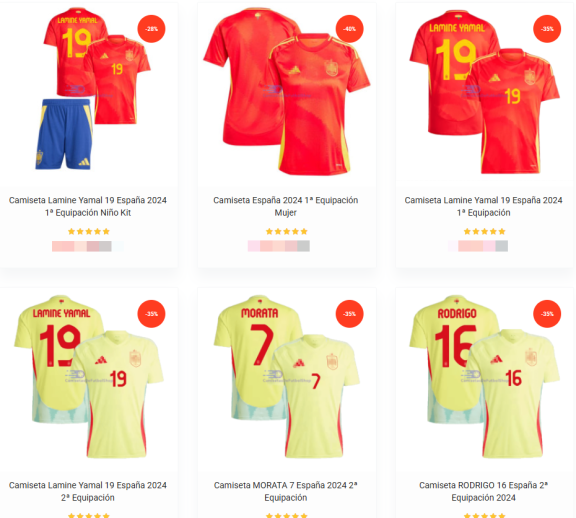576x518 pixels.
Task: Click star rating under red Lamine Yamal 1ª Equipación
Action: [485, 231]
